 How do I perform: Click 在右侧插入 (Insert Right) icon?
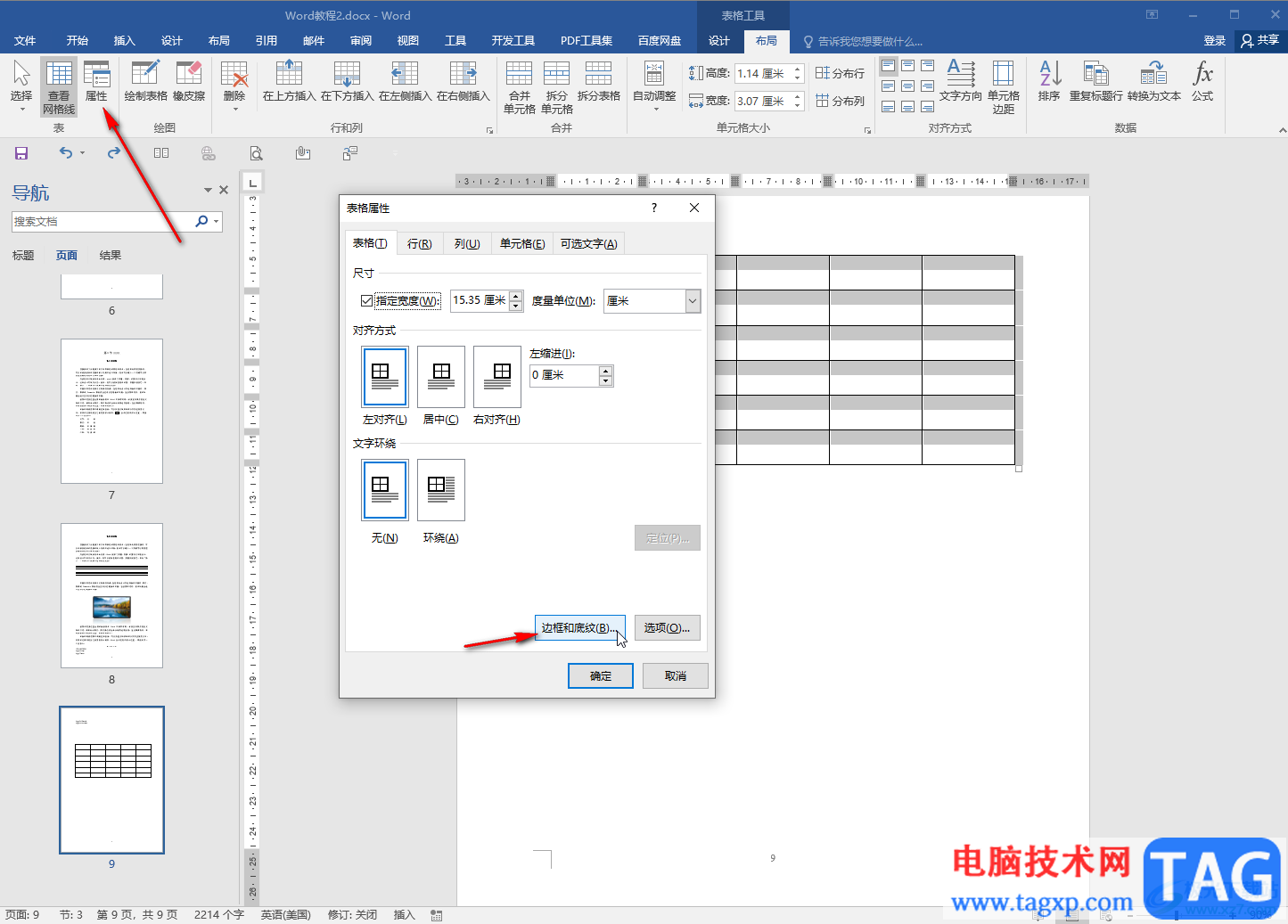pyautogui.click(x=463, y=81)
